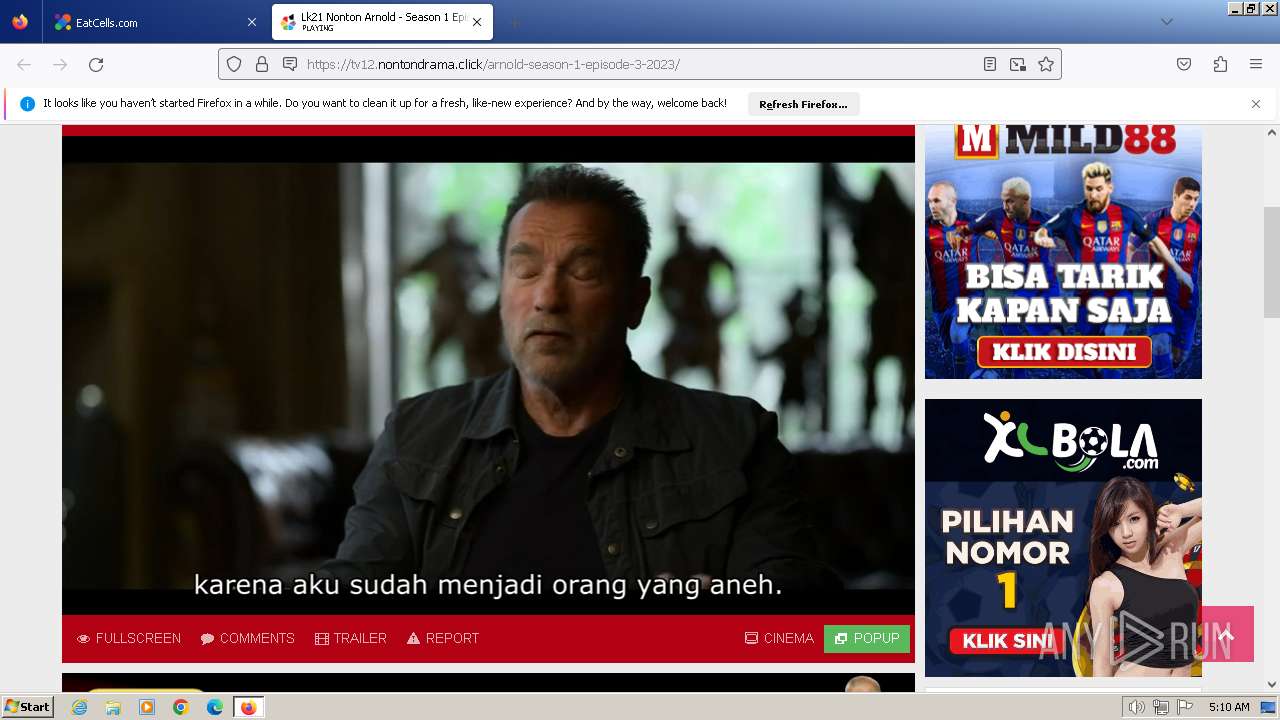Open the site permissions icon in address bar
Image resolution: width=1280 pixels, height=720 pixels.
pos(290,64)
